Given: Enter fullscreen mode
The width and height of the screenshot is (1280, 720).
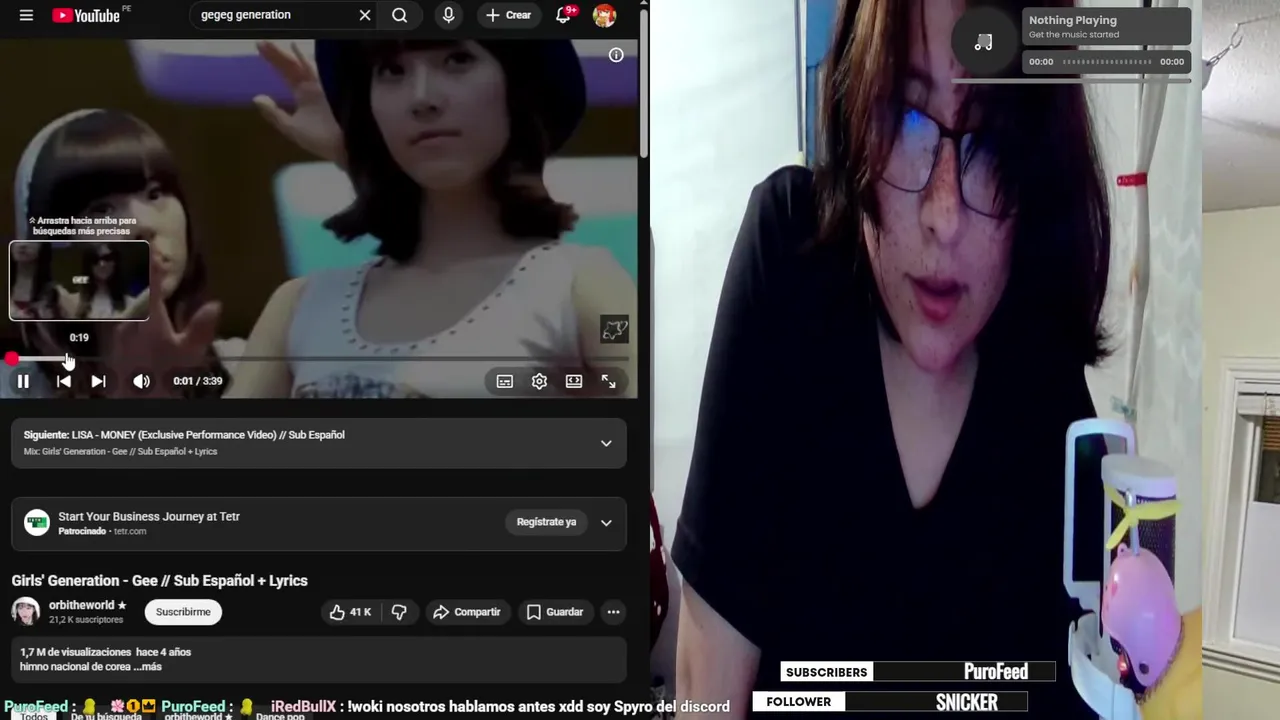Looking at the screenshot, I should pos(608,381).
